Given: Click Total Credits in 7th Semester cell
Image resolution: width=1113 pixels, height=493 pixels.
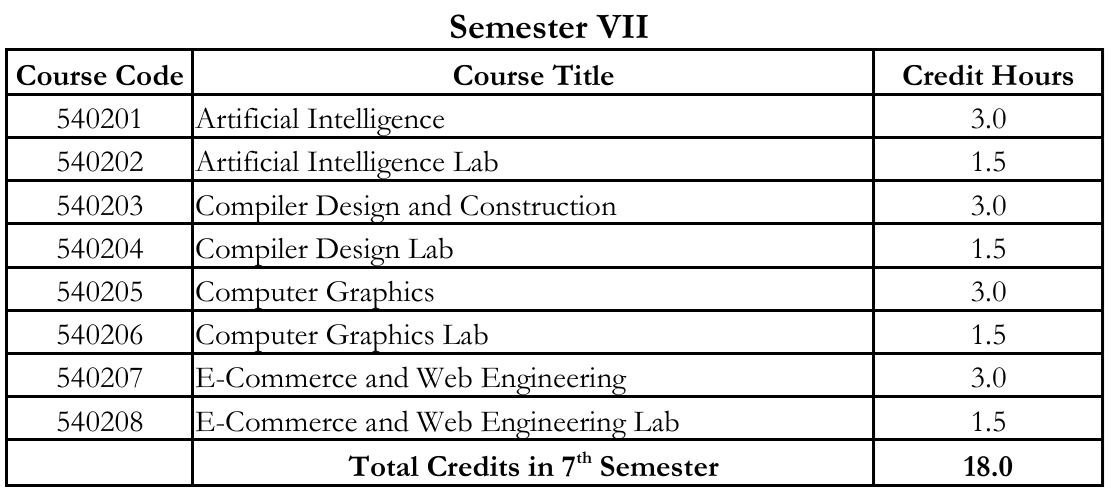Looking at the screenshot, I should point(532,465).
